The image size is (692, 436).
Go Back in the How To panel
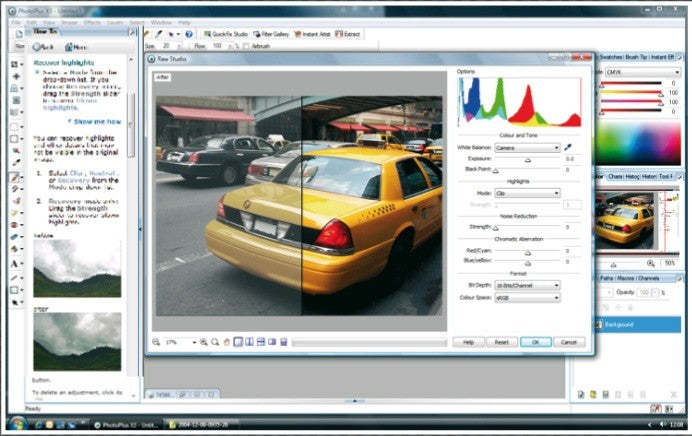[x=43, y=47]
